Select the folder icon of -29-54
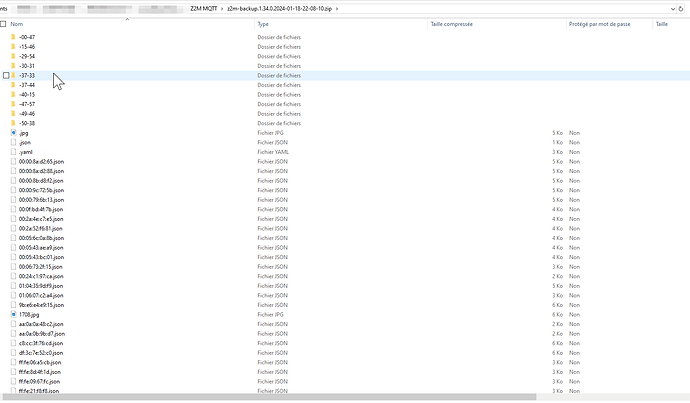Image resolution: width=690 pixels, height=403 pixels. pos(13,56)
